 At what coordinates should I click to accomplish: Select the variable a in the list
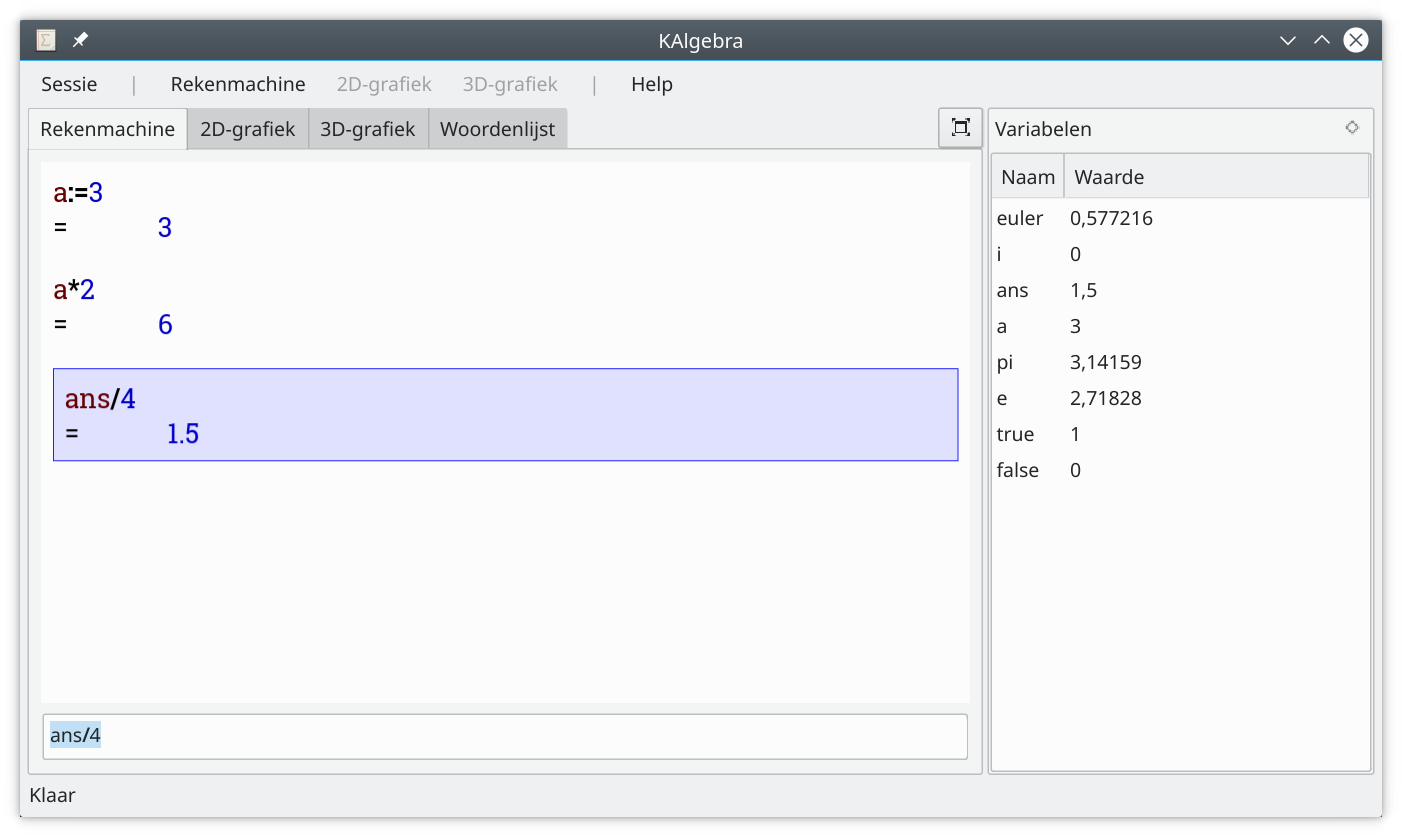(x=1180, y=326)
